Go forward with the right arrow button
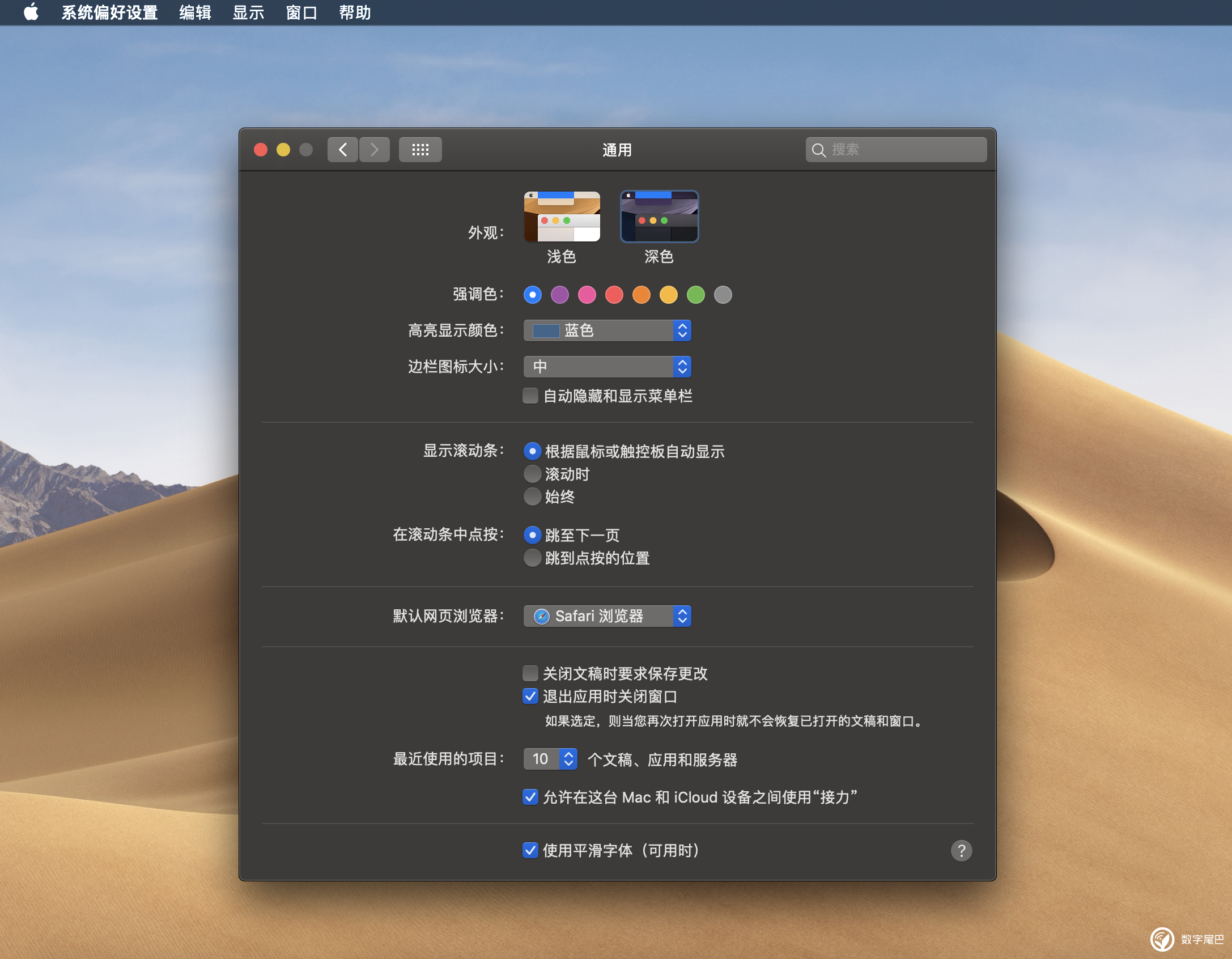 (x=375, y=150)
